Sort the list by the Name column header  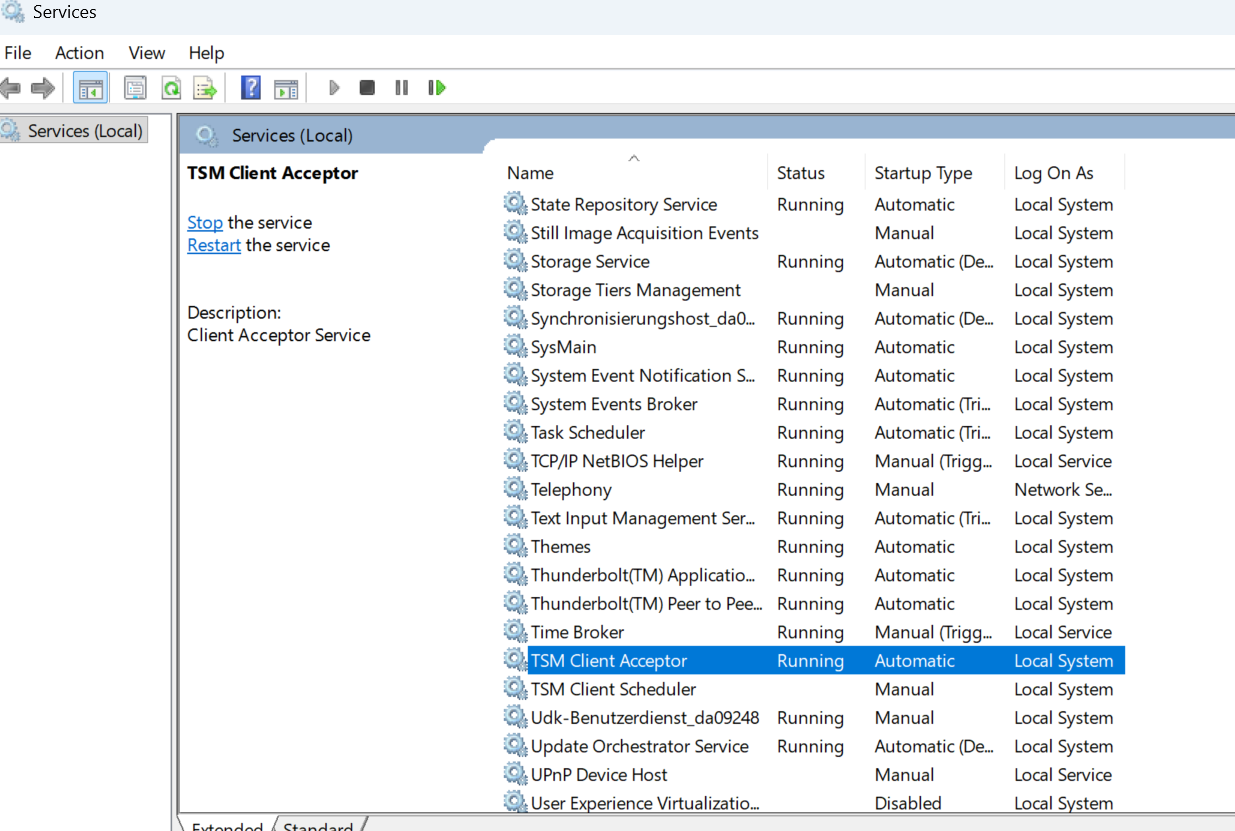530,173
